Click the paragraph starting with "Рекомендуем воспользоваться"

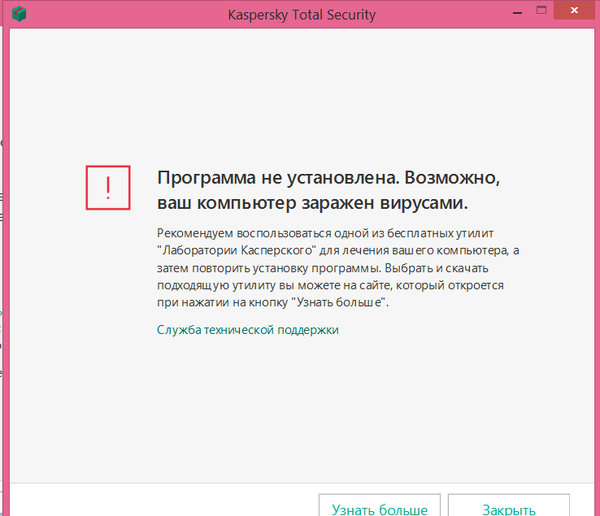pos(338,268)
